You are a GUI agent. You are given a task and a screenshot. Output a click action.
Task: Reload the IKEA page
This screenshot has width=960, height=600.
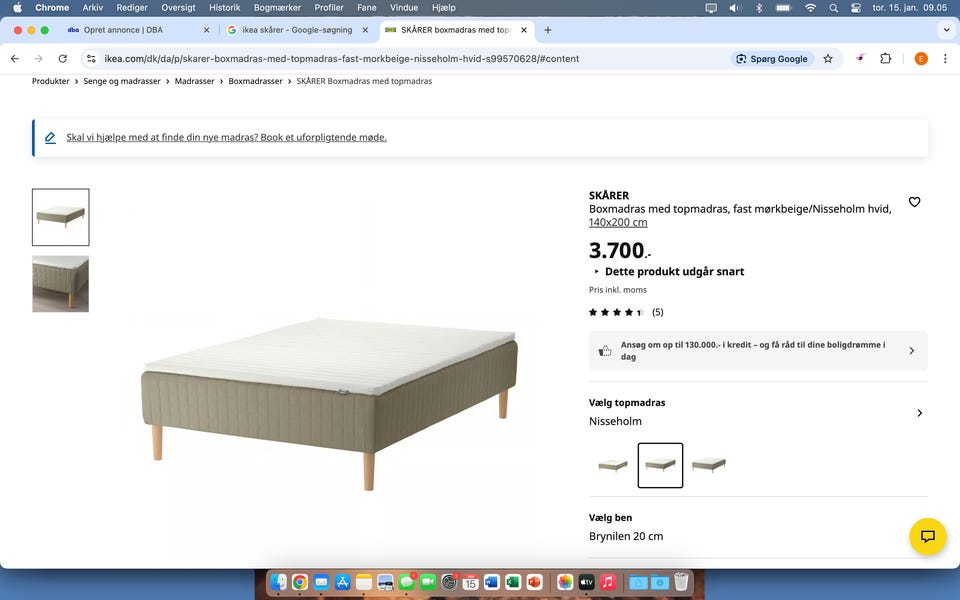click(x=62, y=59)
